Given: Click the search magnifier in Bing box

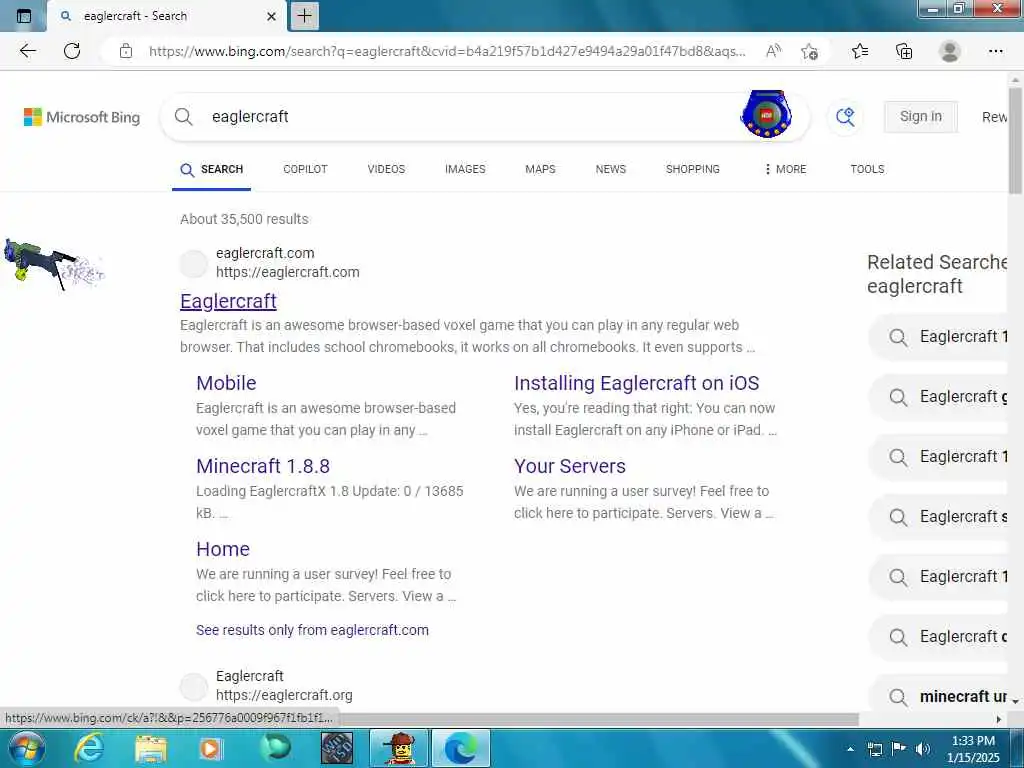Looking at the screenshot, I should pyautogui.click(x=184, y=117).
